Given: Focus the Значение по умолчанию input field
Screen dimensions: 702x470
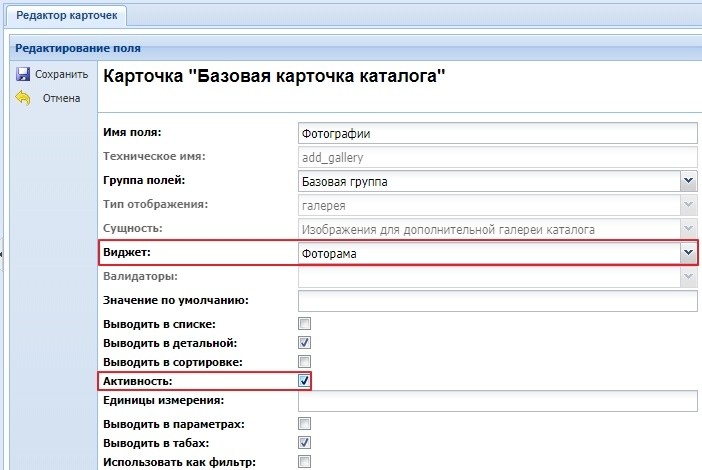Looking at the screenshot, I should [497, 301].
